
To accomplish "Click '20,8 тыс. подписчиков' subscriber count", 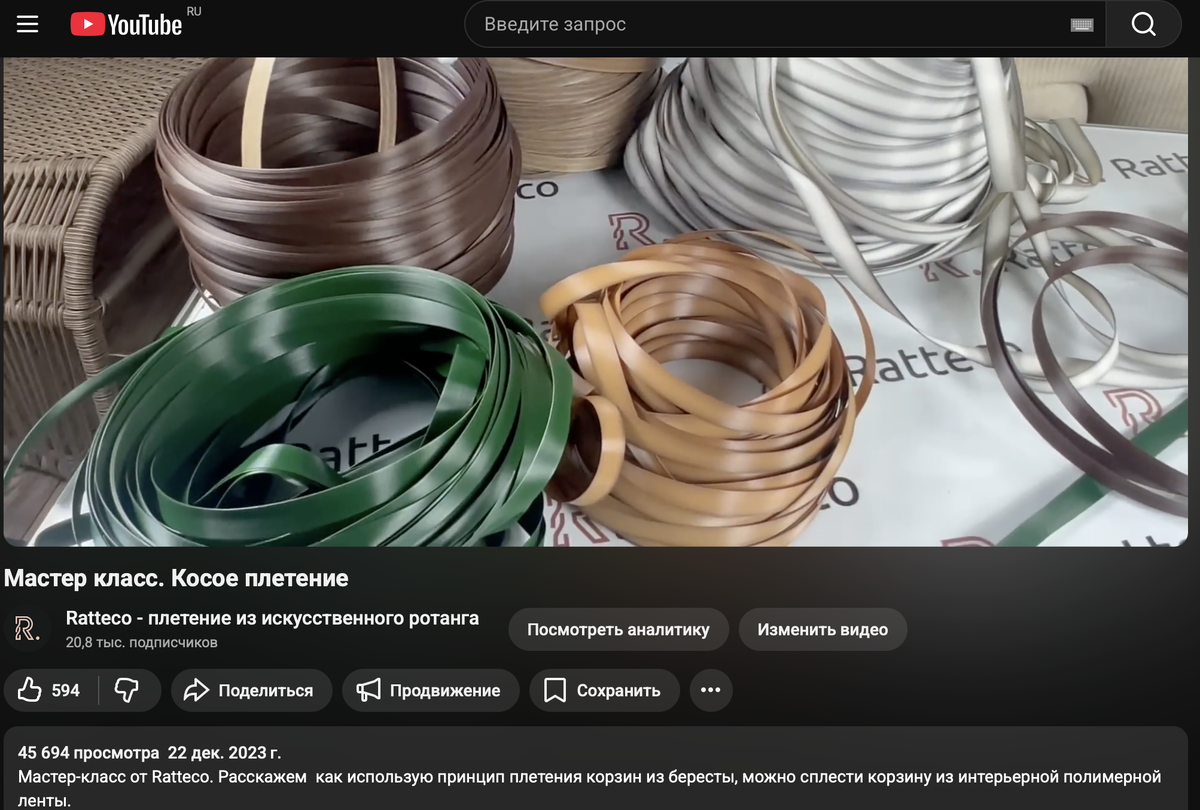I will point(141,642).
